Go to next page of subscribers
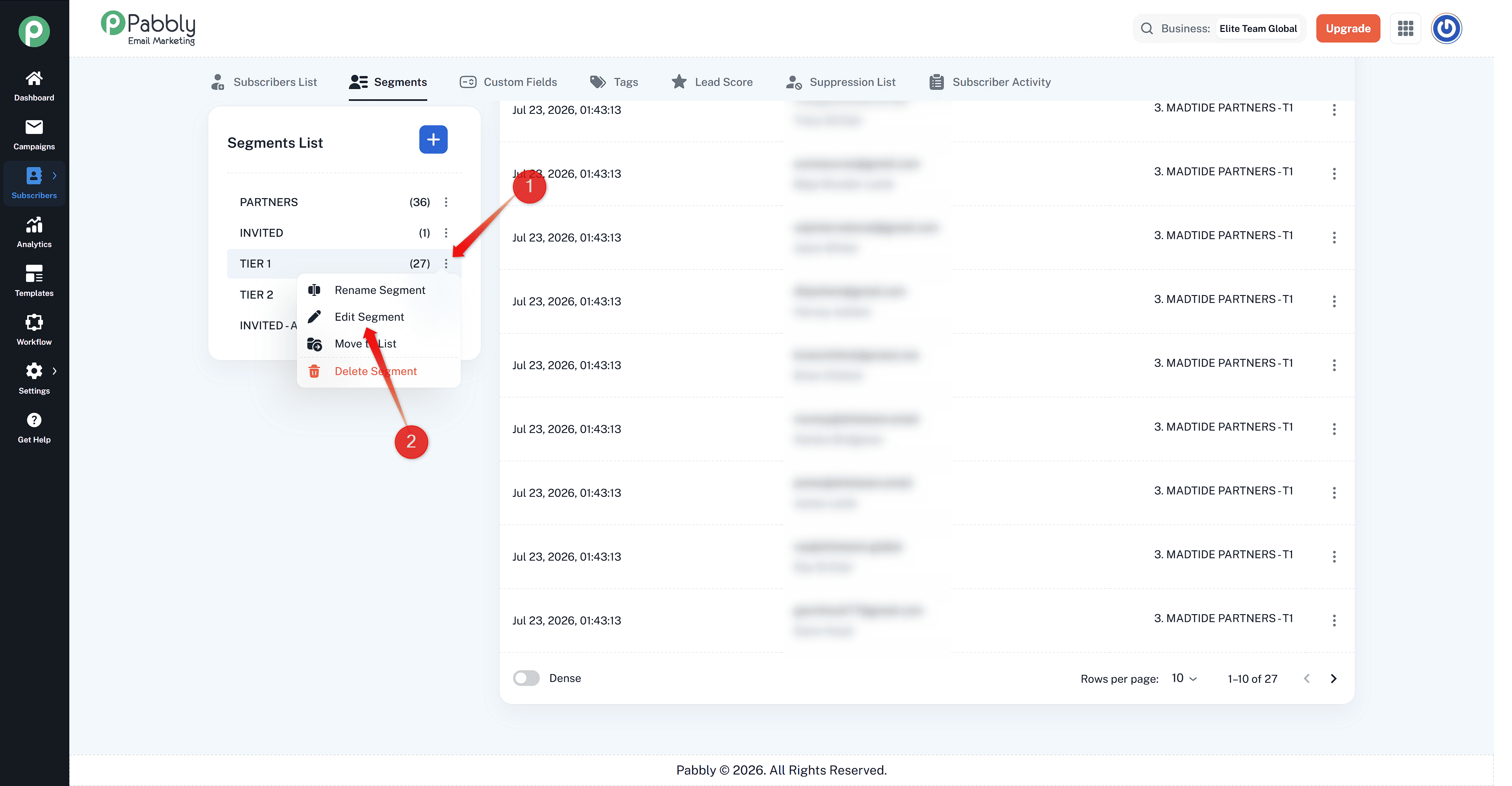Image resolution: width=1512 pixels, height=786 pixels. click(x=1334, y=678)
